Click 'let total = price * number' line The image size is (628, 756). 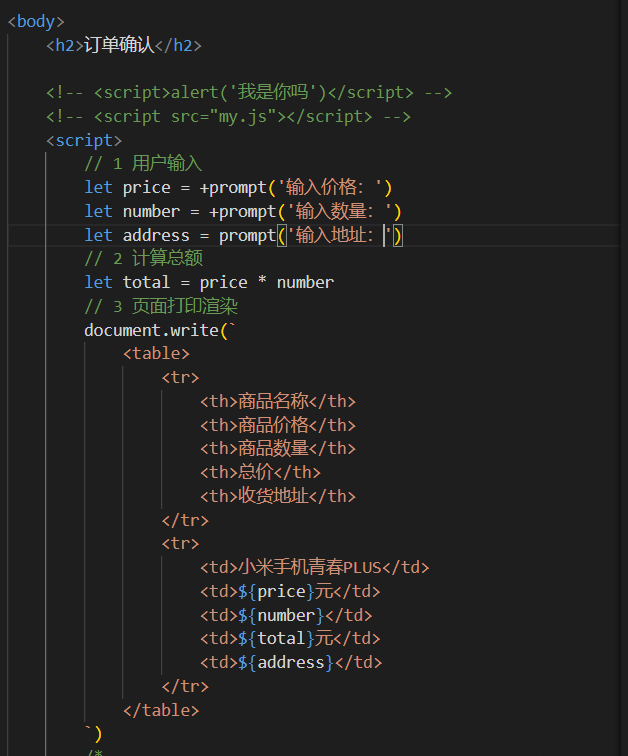click(x=209, y=282)
